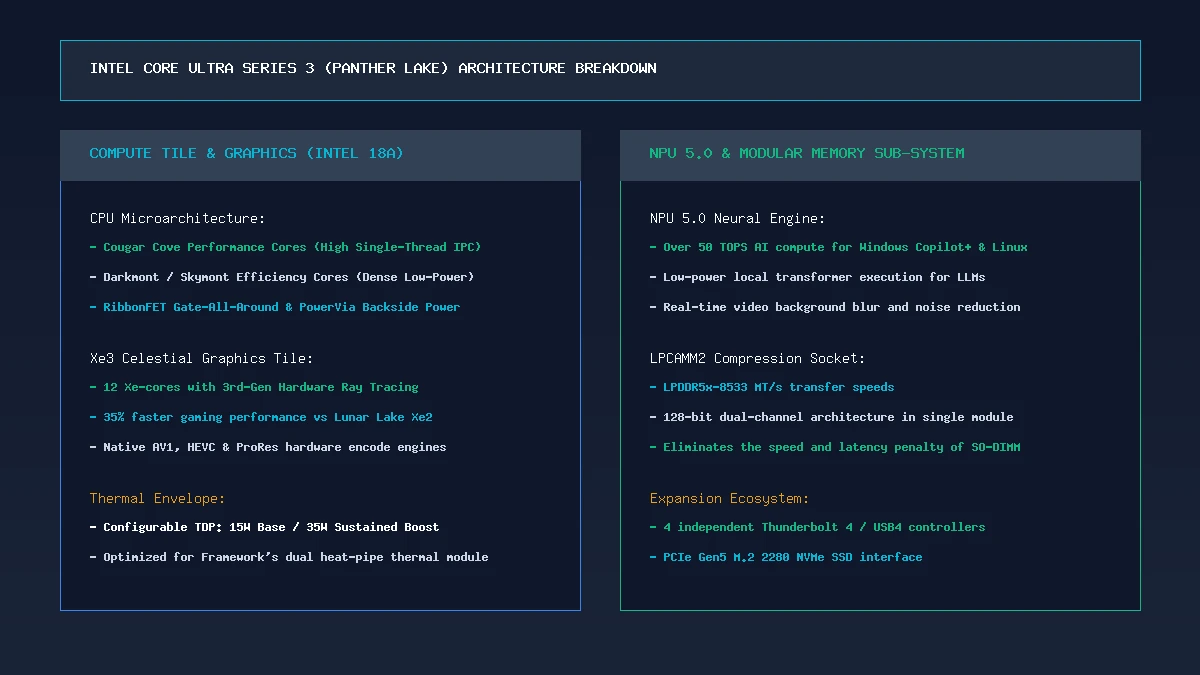Click the Thermal Envelope subheading
1200x675 pixels.
158,498
